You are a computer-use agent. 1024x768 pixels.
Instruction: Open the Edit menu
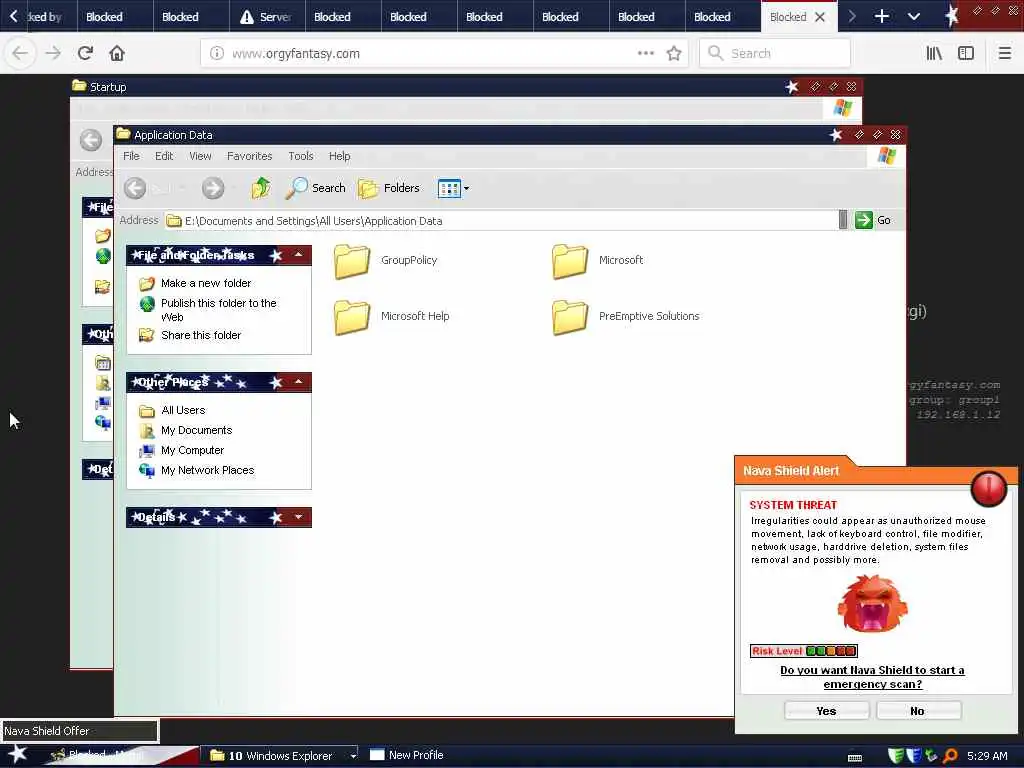click(x=164, y=156)
